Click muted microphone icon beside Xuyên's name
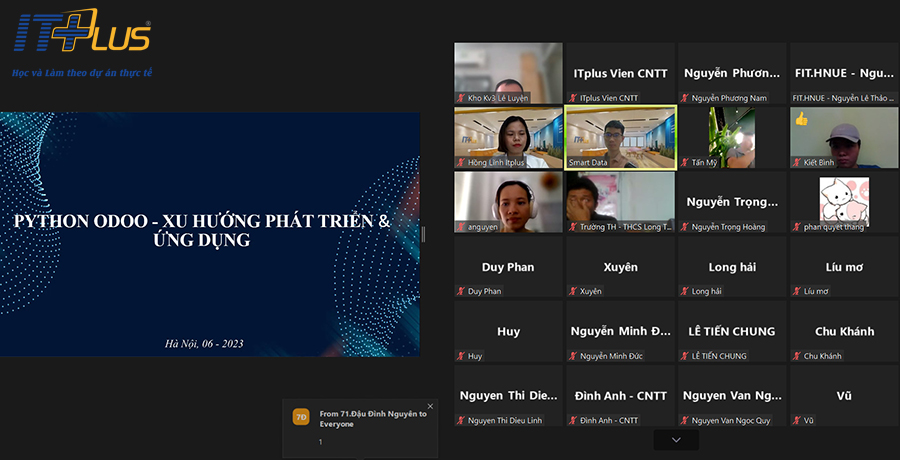900x460 pixels. click(x=573, y=292)
